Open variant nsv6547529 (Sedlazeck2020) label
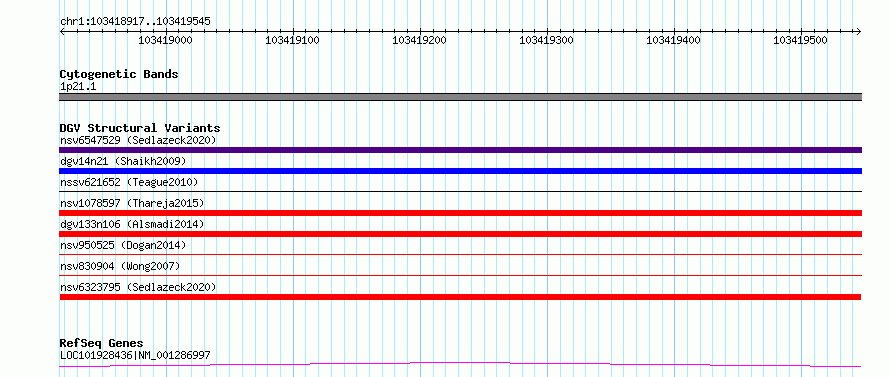Image resolution: width=890 pixels, height=377 pixels. (x=138, y=140)
